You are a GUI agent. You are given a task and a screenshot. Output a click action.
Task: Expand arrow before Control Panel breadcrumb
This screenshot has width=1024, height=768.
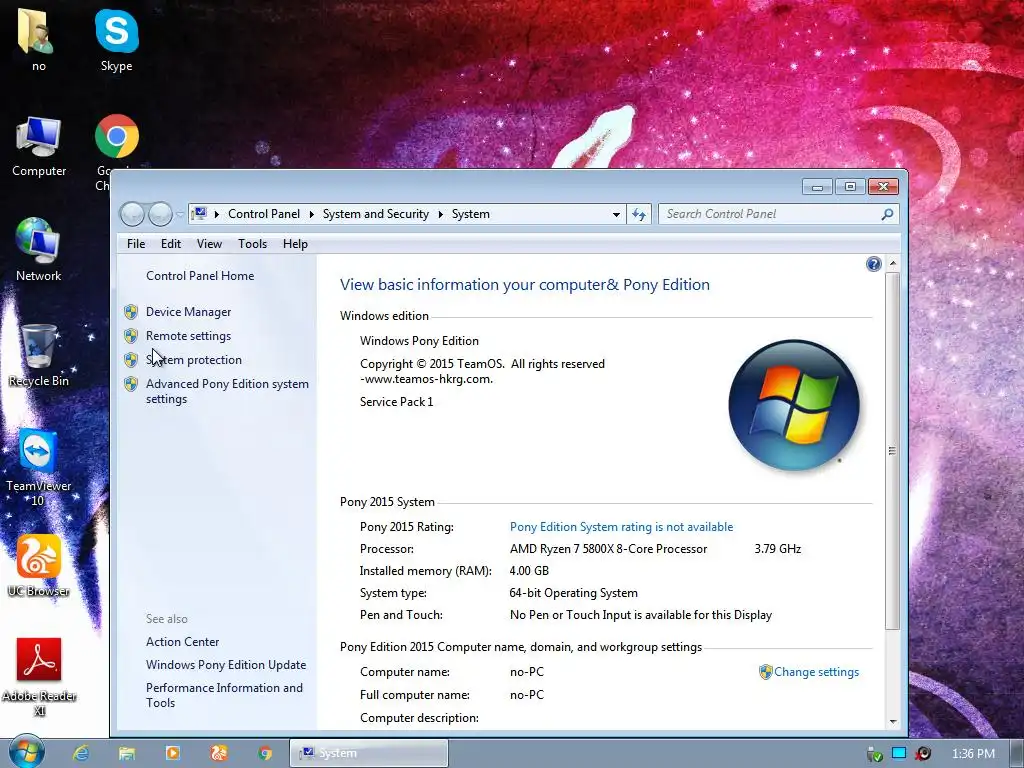(217, 214)
